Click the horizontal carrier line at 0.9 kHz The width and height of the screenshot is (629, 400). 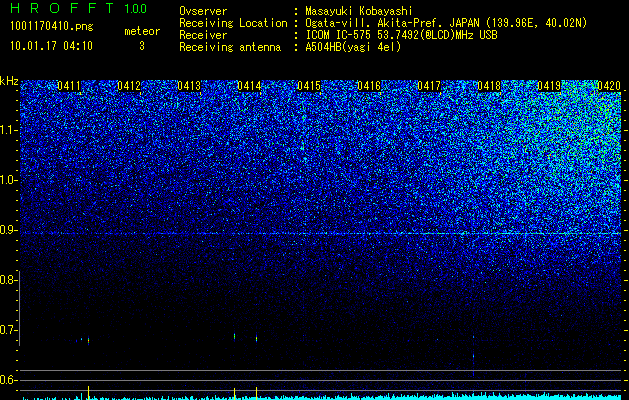click(x=321, y=233)
